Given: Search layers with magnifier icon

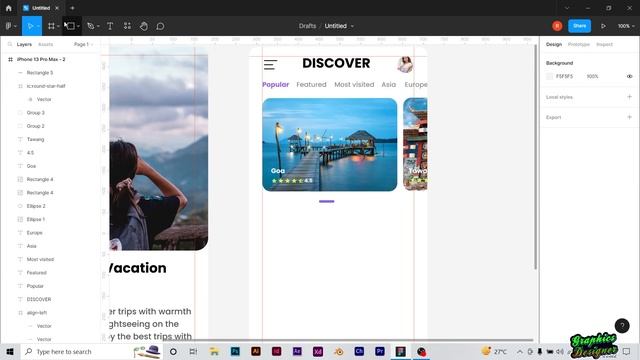Looking at the screenshot, I should click(x=10, y=44).
